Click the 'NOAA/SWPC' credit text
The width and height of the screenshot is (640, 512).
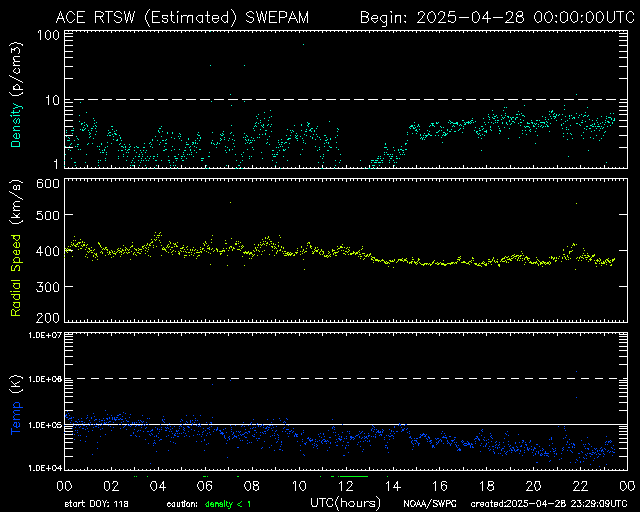point(429,504)
